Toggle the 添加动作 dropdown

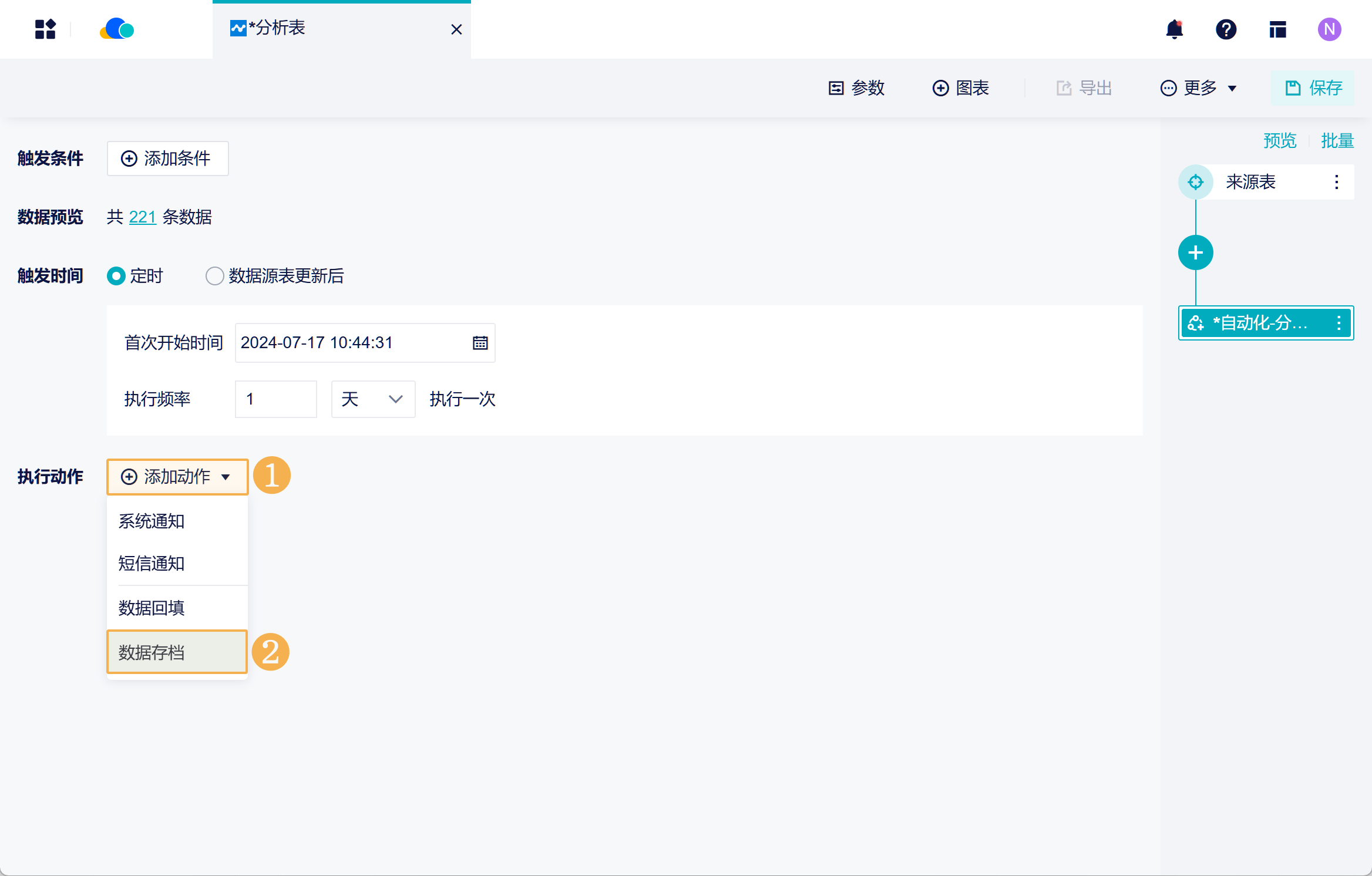(x=177, y=477)
